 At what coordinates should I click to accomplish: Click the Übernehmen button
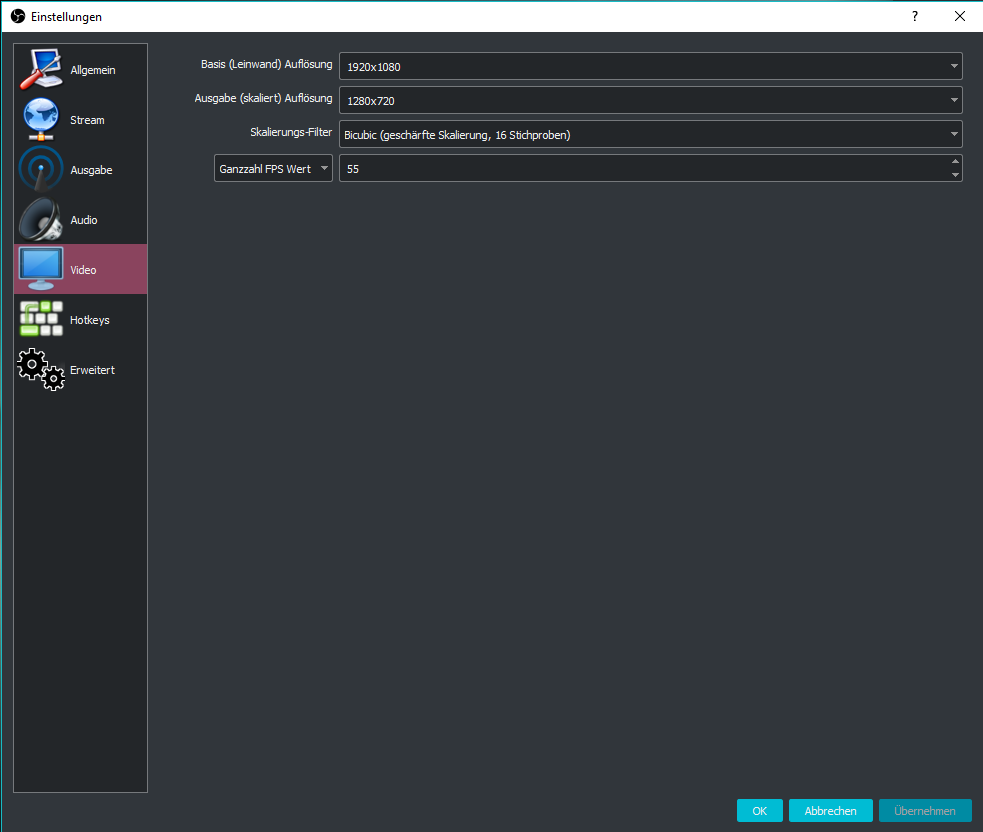click(x=925, y=811)
